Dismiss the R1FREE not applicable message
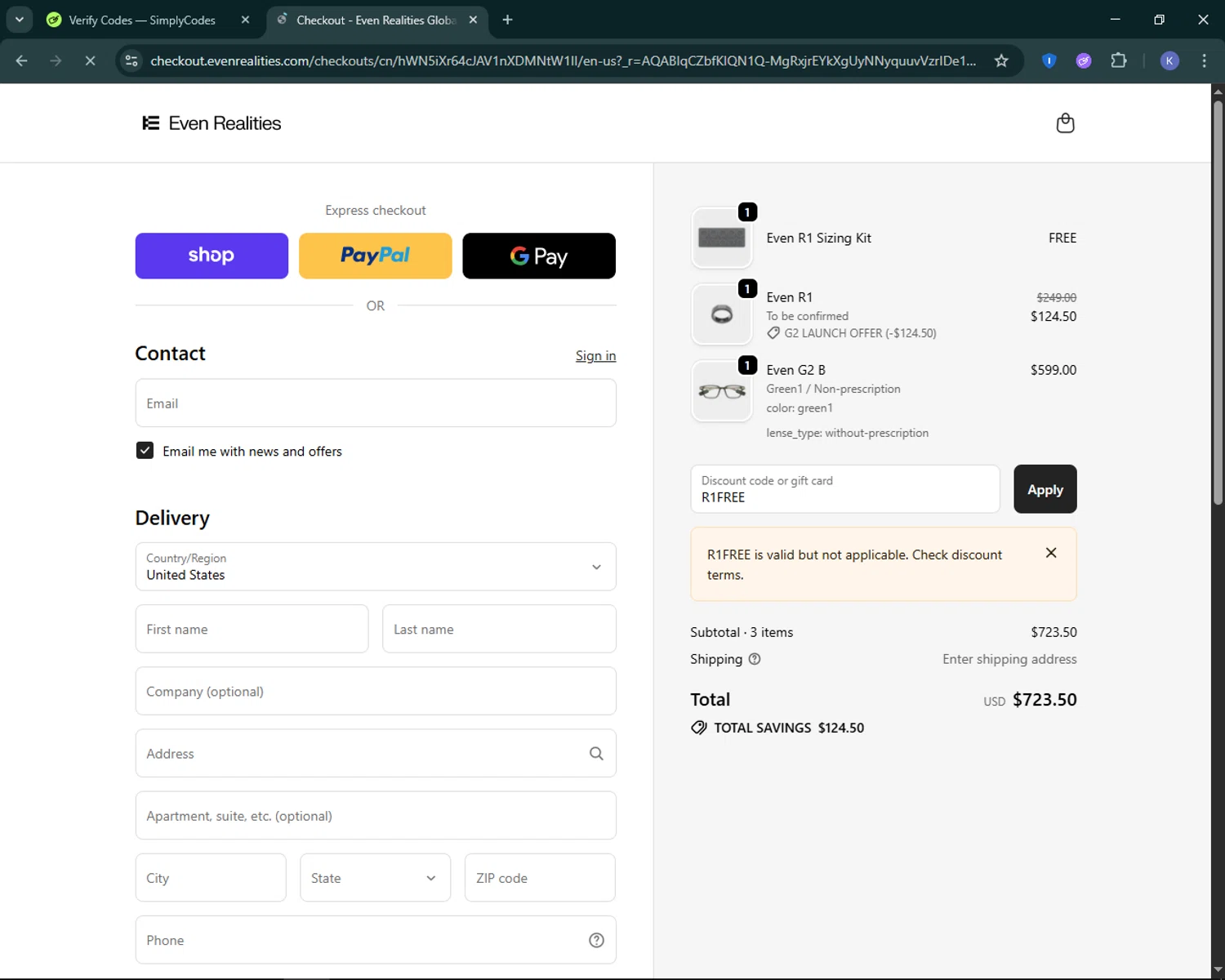Image resolution: width=1225 pixels, height=980 pixels. (1051, 553)
